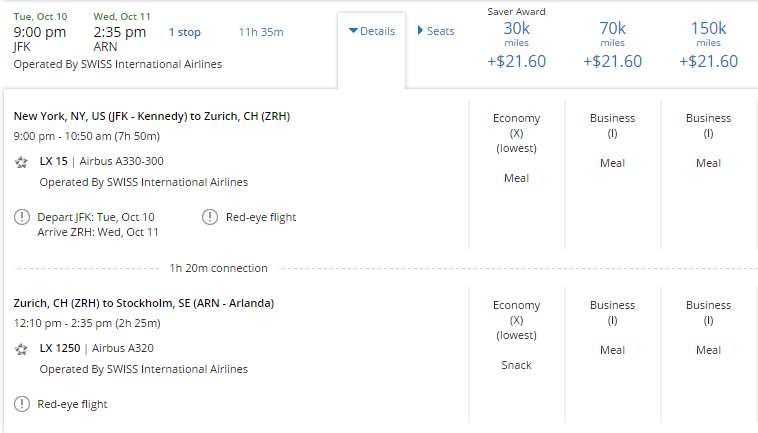Select the 150k miles fare option
Screen dimensions: 758x433
click(708, 45)
